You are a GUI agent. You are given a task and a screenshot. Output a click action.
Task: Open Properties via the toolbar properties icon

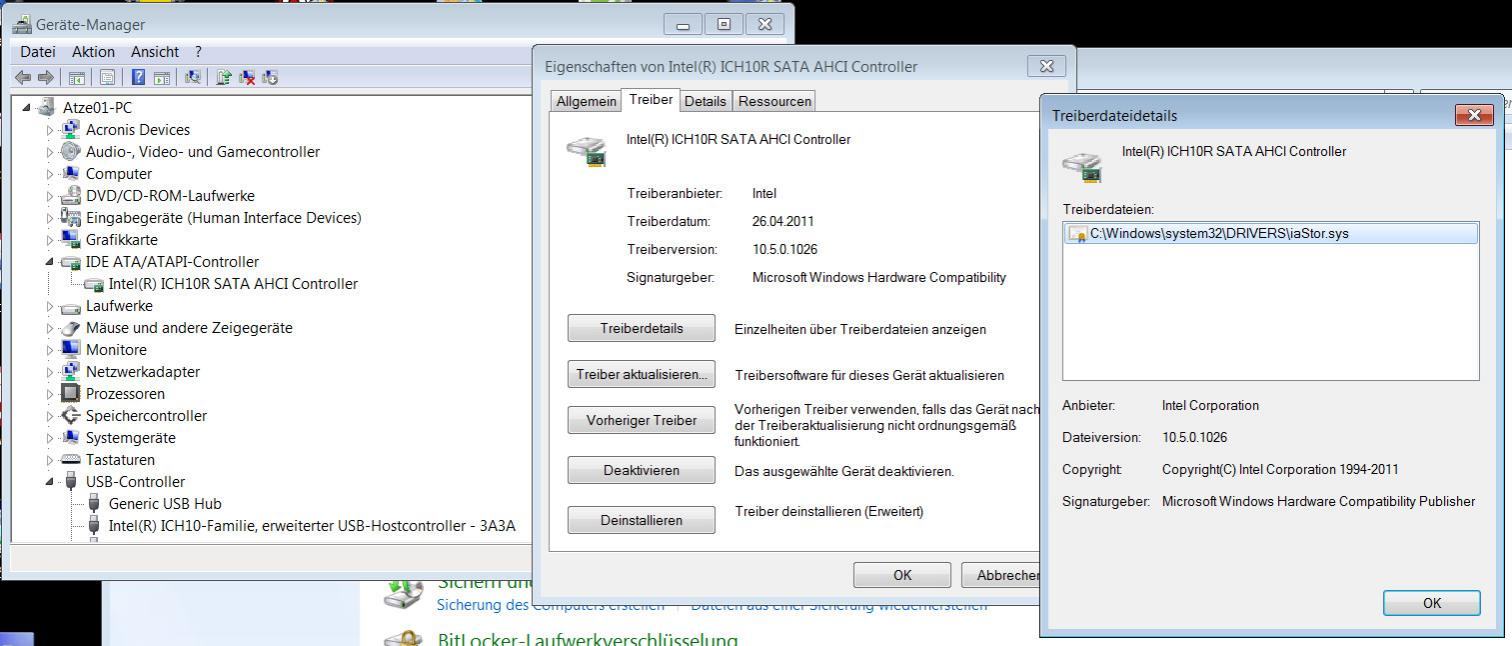[x=107, y=77]
